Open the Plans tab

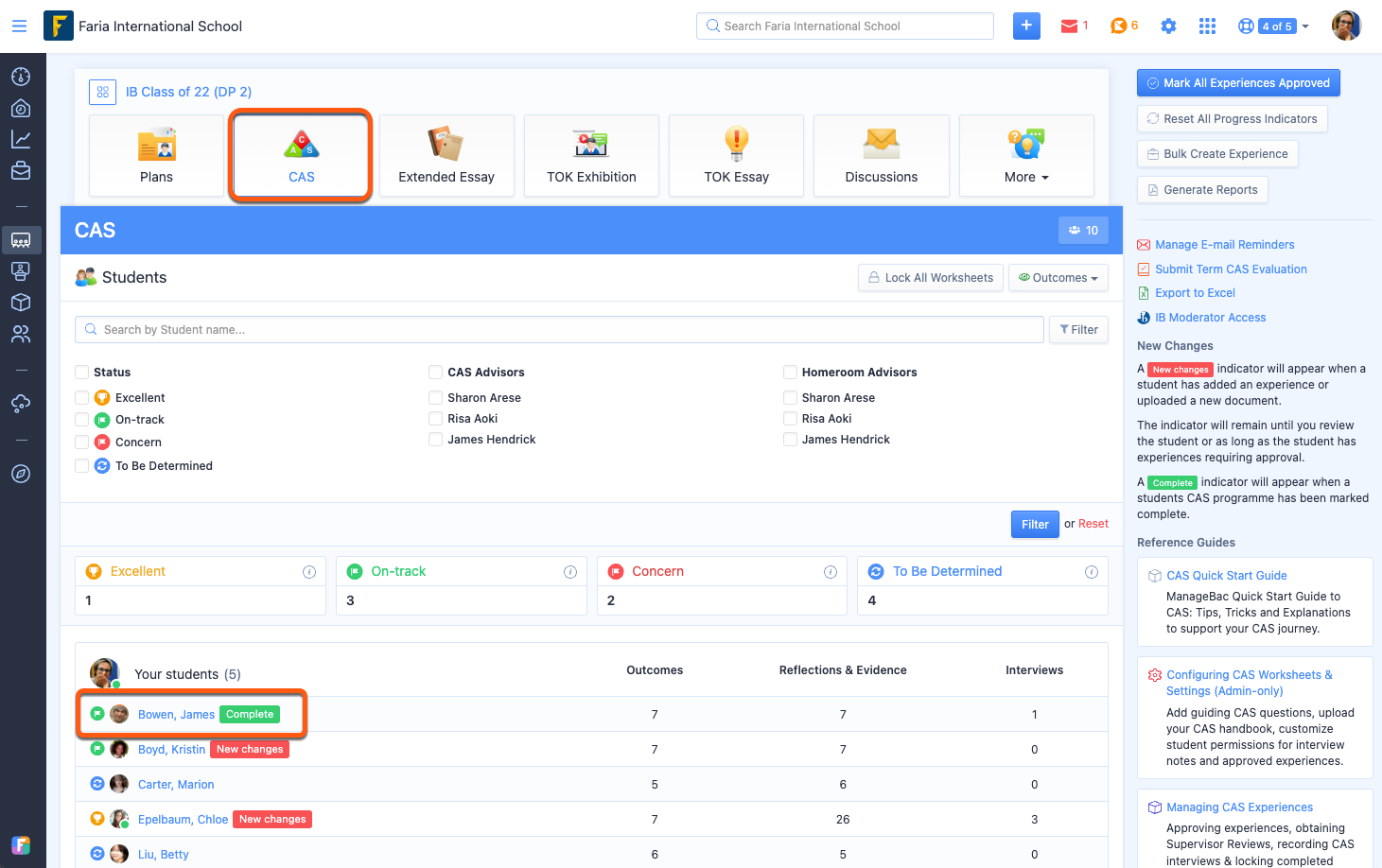[157, 156]
